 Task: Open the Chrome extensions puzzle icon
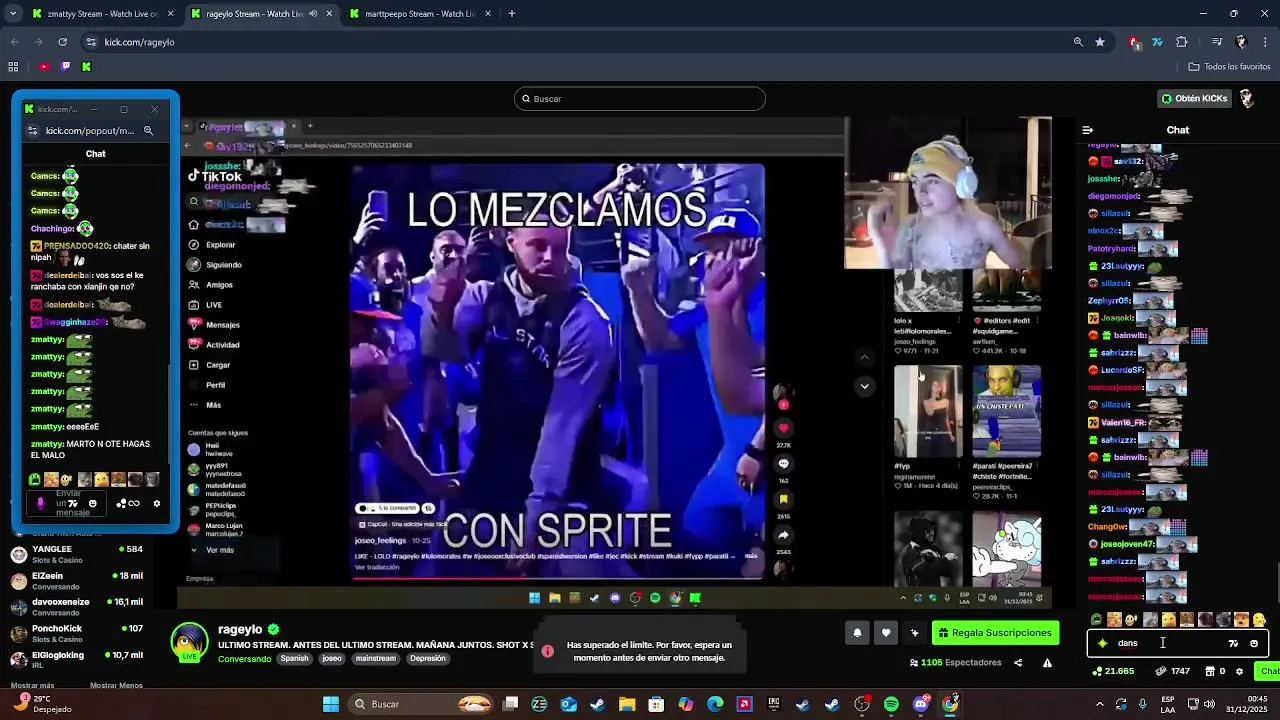tap(1182, 42)
